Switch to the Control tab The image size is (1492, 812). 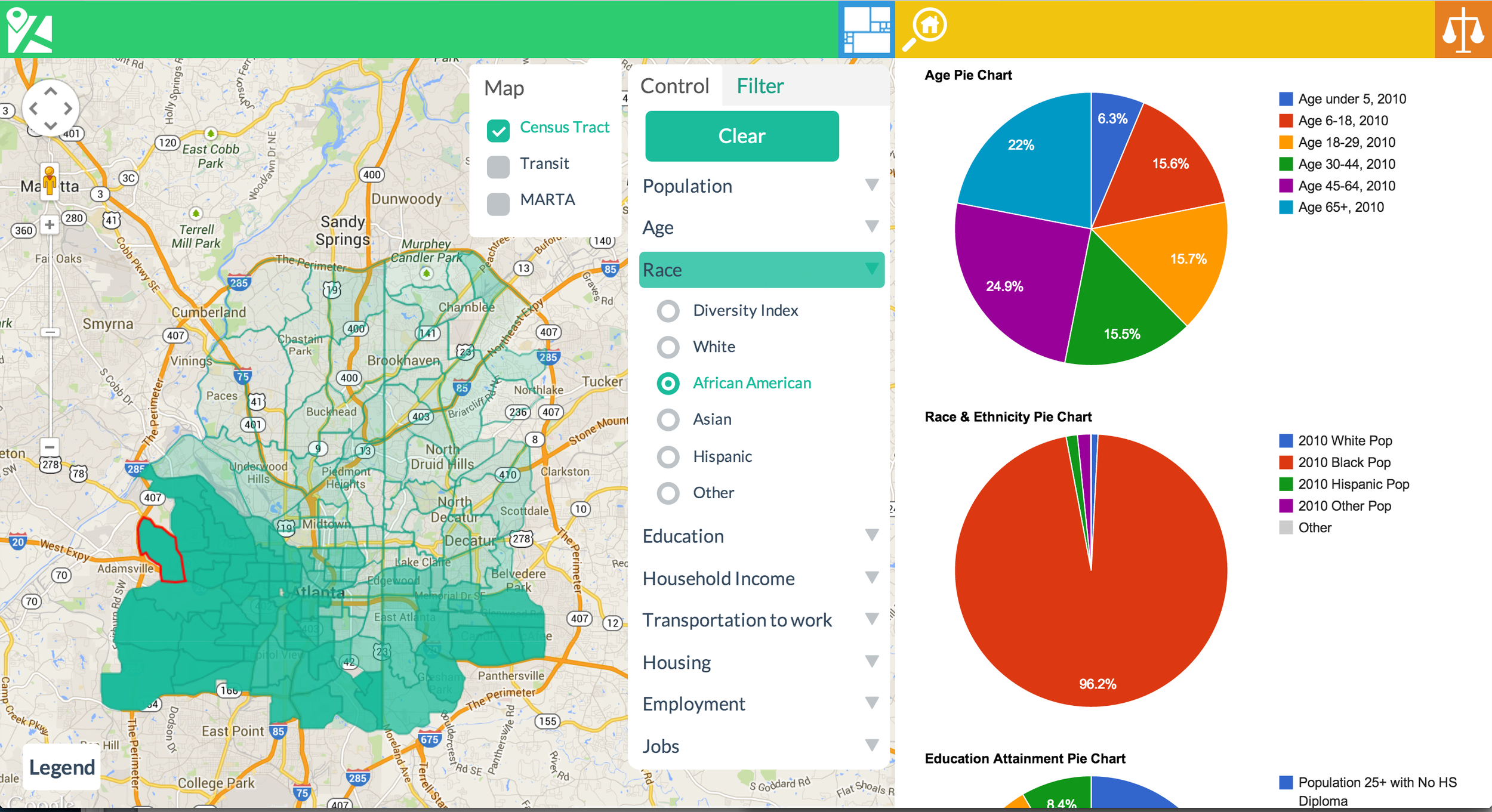pyautogui.click(x=674, y=86)
